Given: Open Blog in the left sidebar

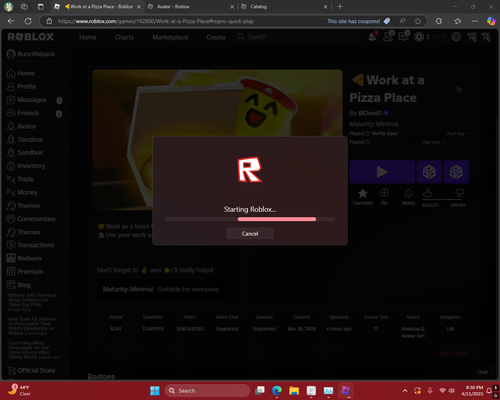Looking at the screenshot, I should tap(19, 285).
